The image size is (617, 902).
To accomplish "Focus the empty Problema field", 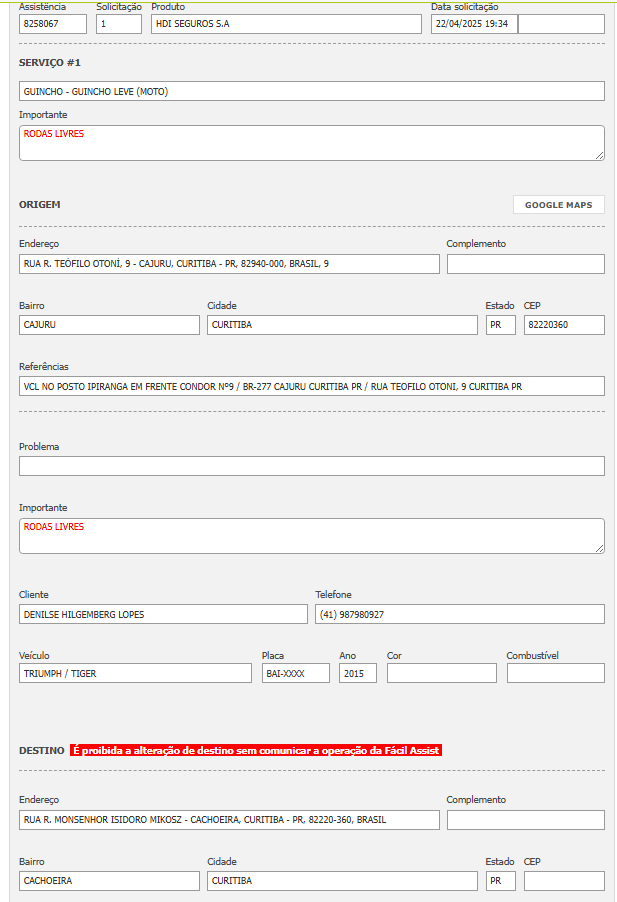I will point(311,466).
